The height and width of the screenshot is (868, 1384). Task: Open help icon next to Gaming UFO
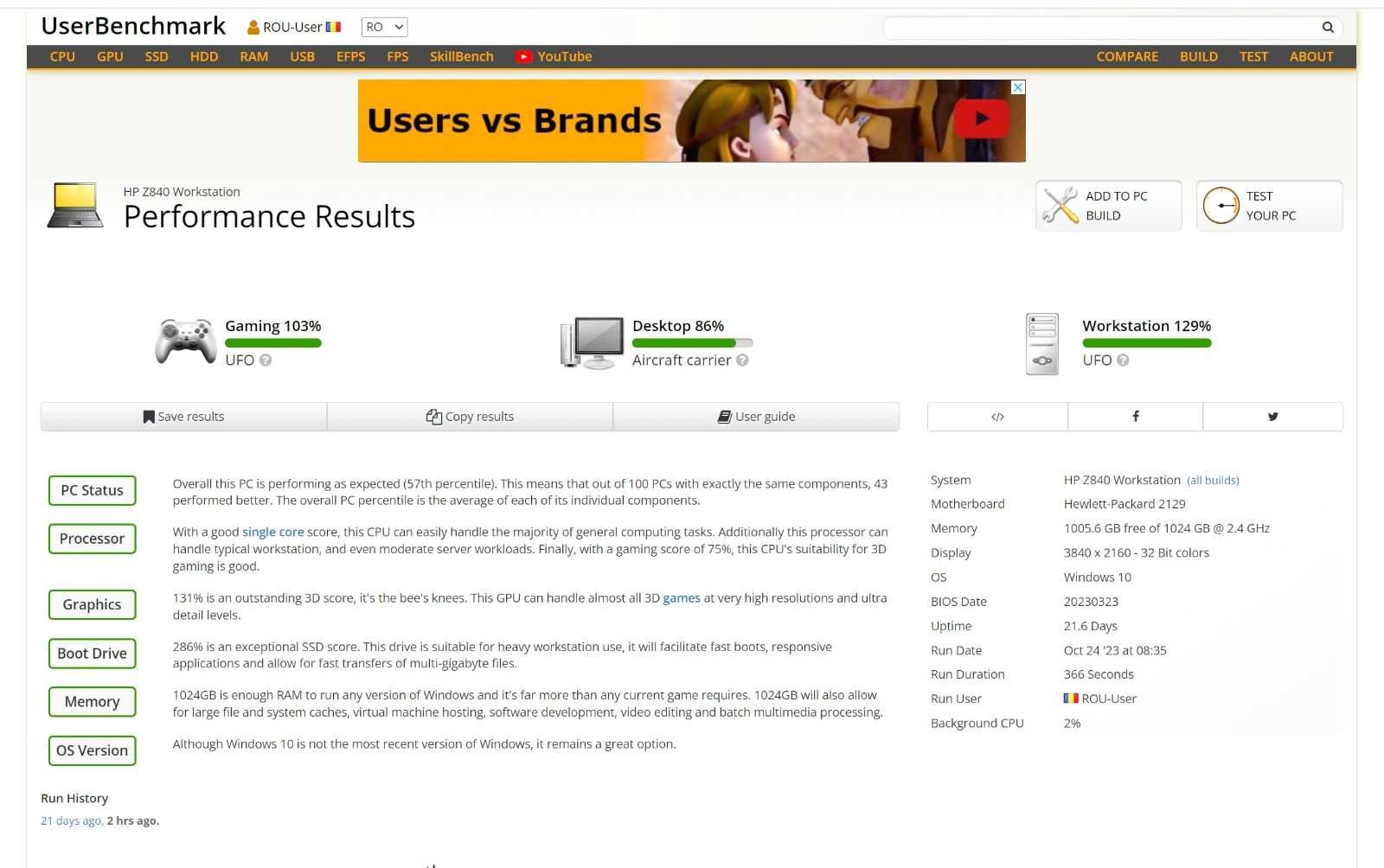(266, 361)
